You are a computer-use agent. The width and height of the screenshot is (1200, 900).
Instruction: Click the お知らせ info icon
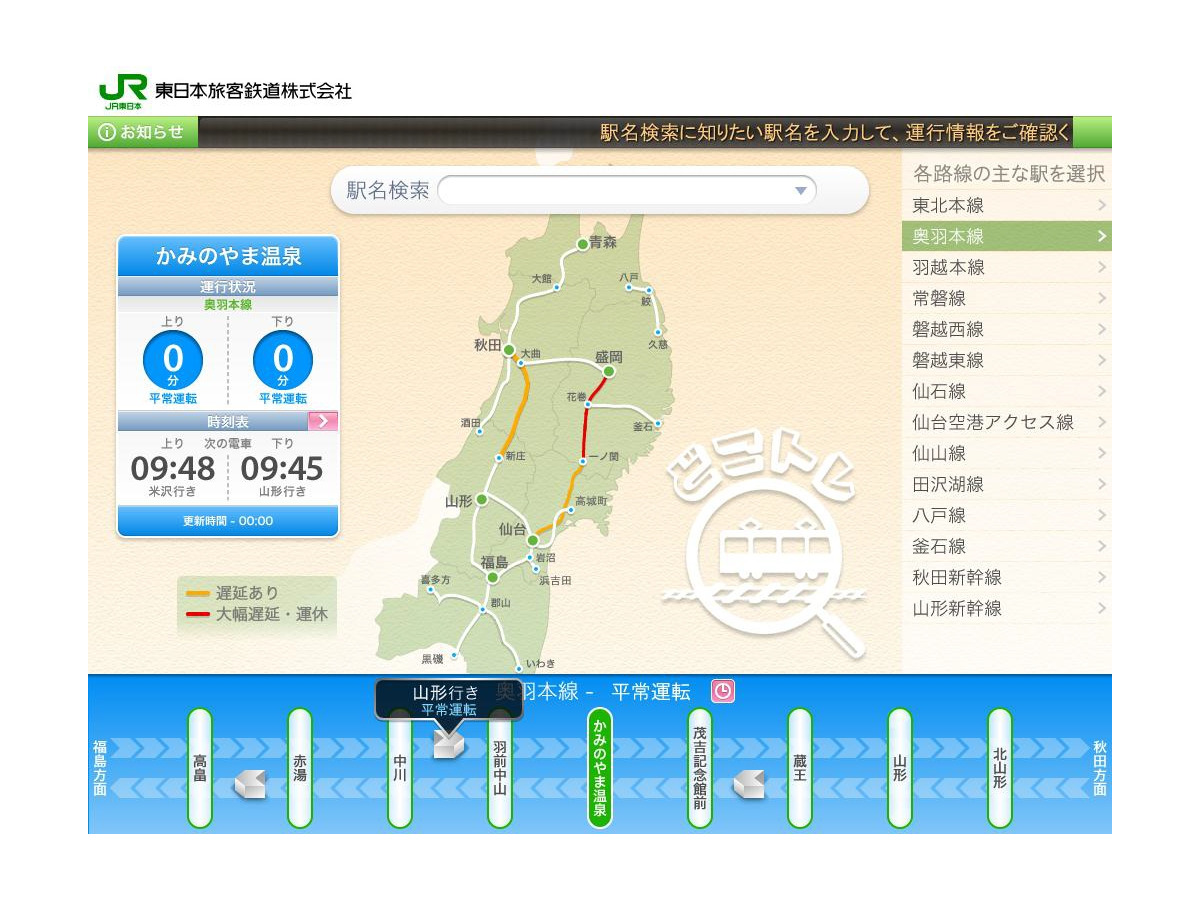pos(107,132)
